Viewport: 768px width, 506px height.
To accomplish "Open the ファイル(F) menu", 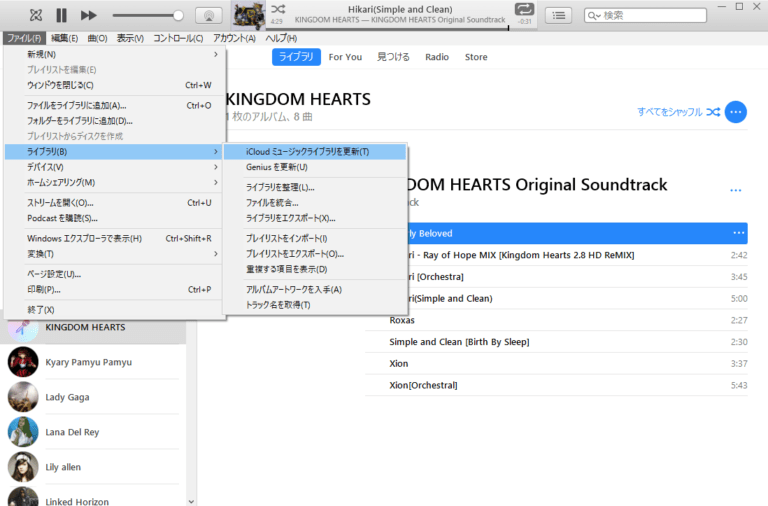I will 24,38.
